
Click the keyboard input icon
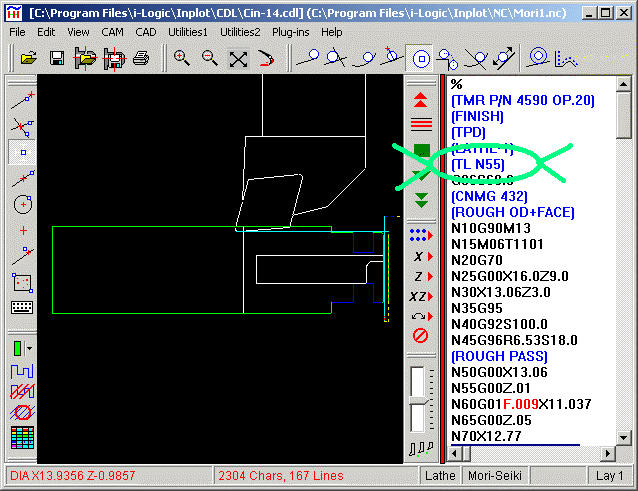[22, 308]
